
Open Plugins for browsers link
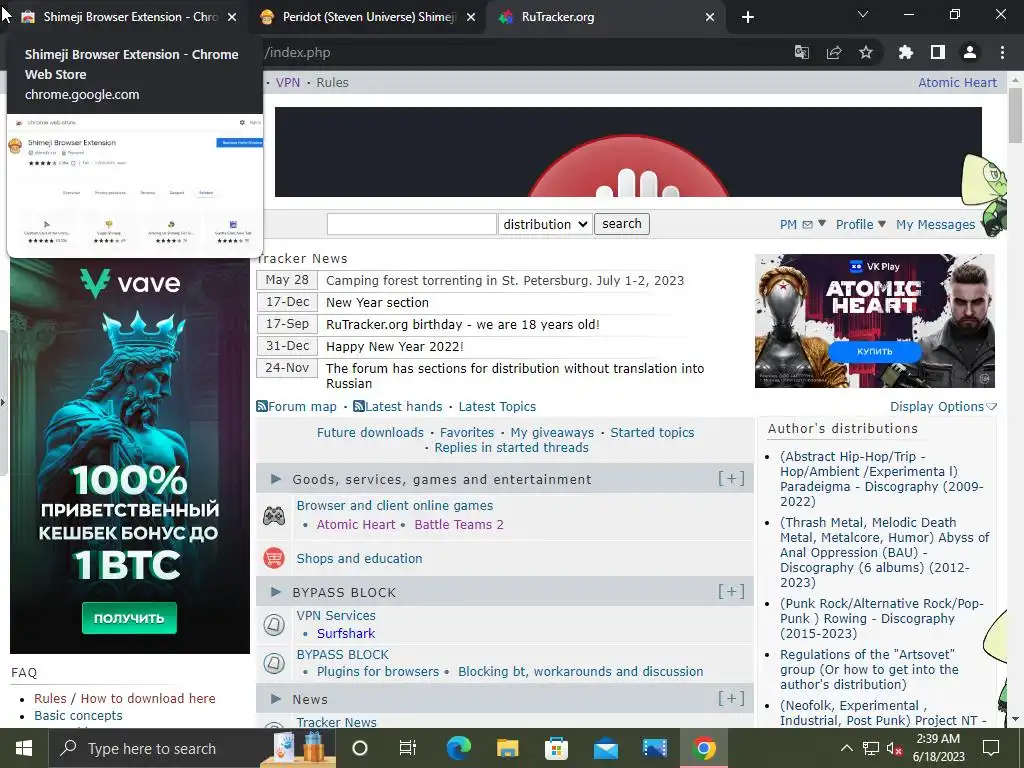pos(377,671)
